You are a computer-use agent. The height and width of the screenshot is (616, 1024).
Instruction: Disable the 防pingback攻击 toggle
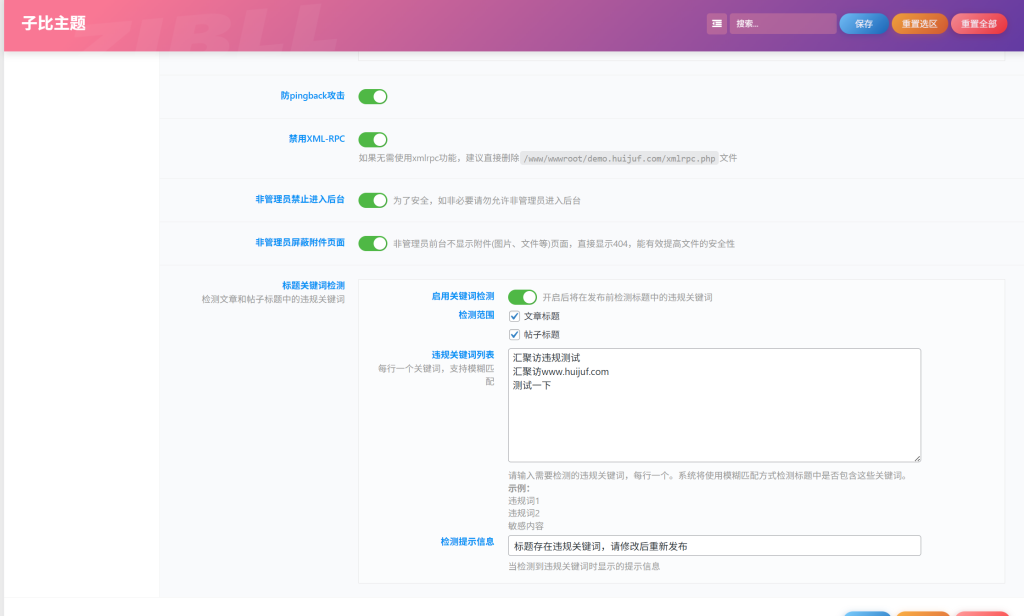tap(373, 97)
